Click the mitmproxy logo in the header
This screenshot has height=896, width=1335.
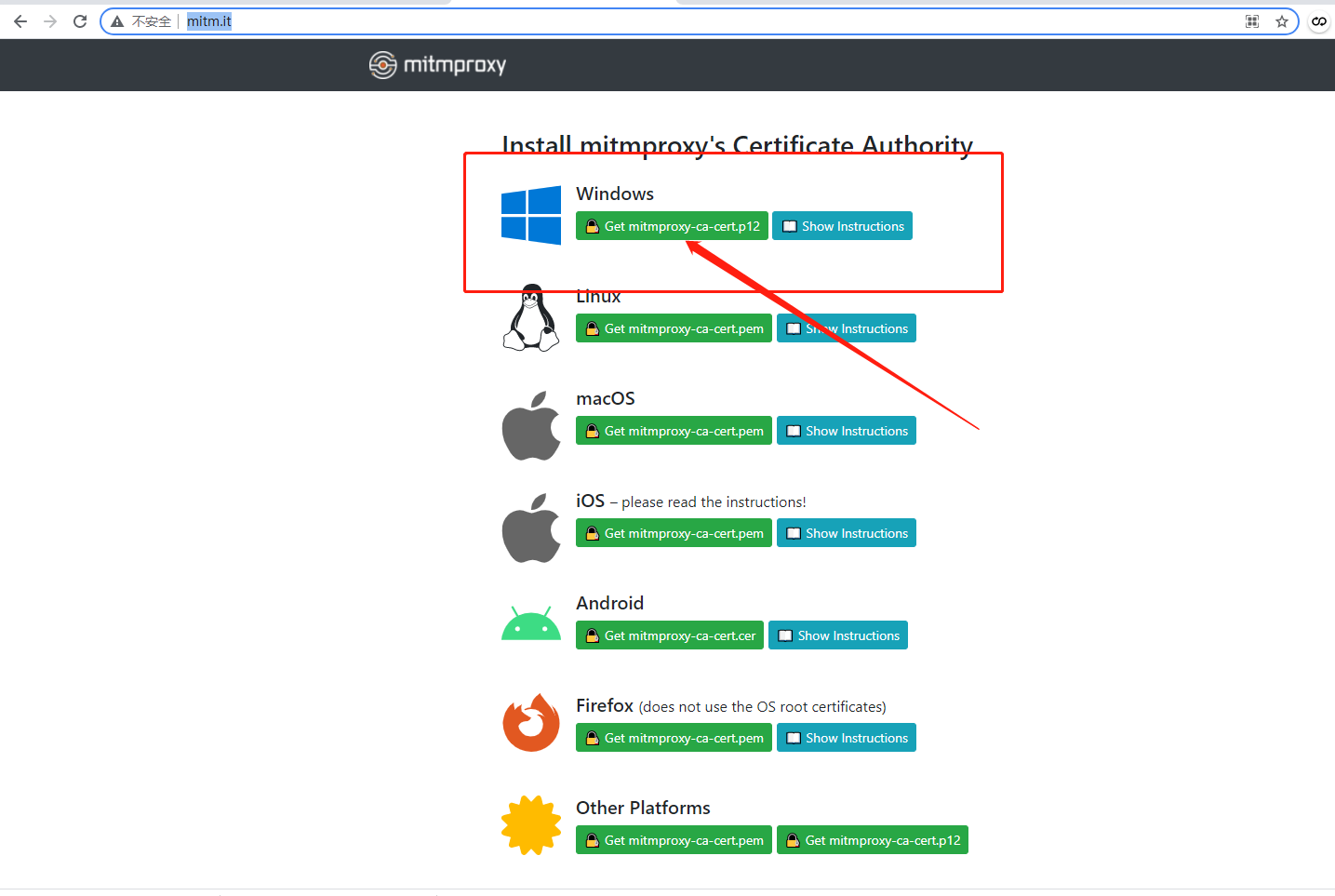point(437,64)
